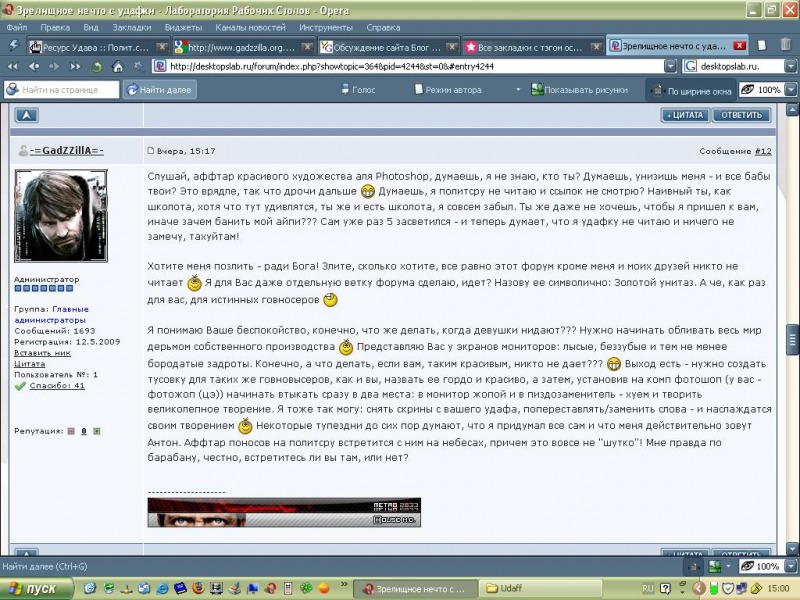This screenshot has height=600, width=800.
Task: Expand the address bar history dropdown
Action: click(671, 67)
